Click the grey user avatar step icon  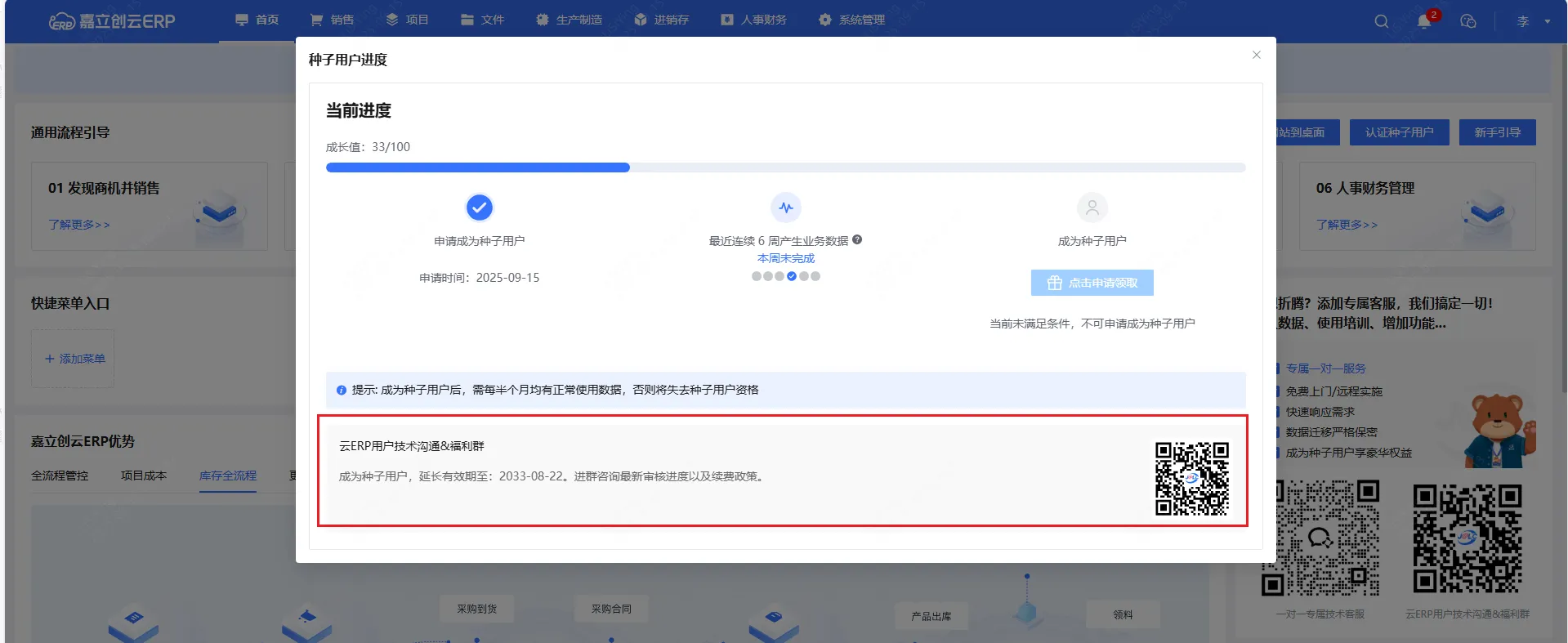(1092, 208)
